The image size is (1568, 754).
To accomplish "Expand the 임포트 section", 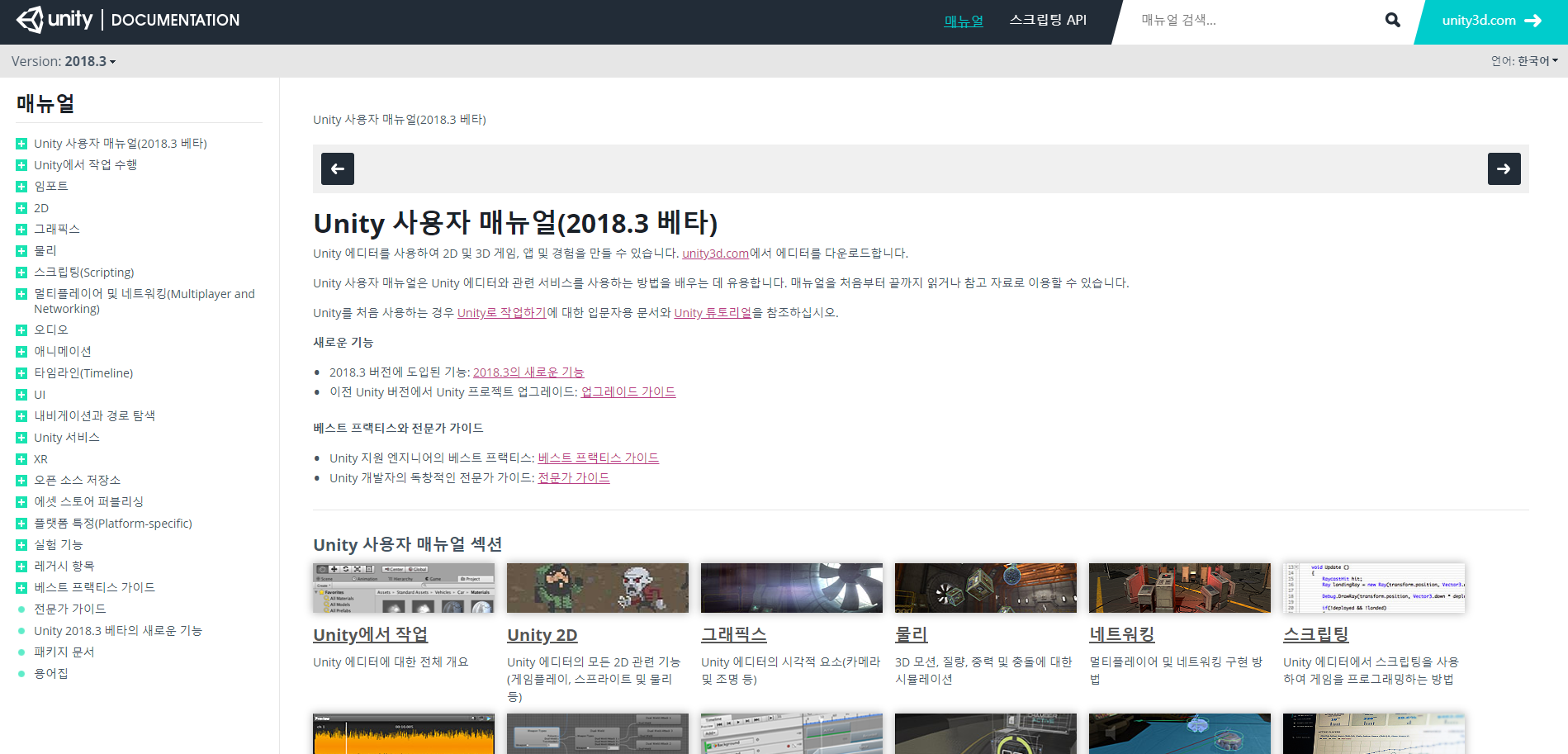I will [x=21, y=187].
